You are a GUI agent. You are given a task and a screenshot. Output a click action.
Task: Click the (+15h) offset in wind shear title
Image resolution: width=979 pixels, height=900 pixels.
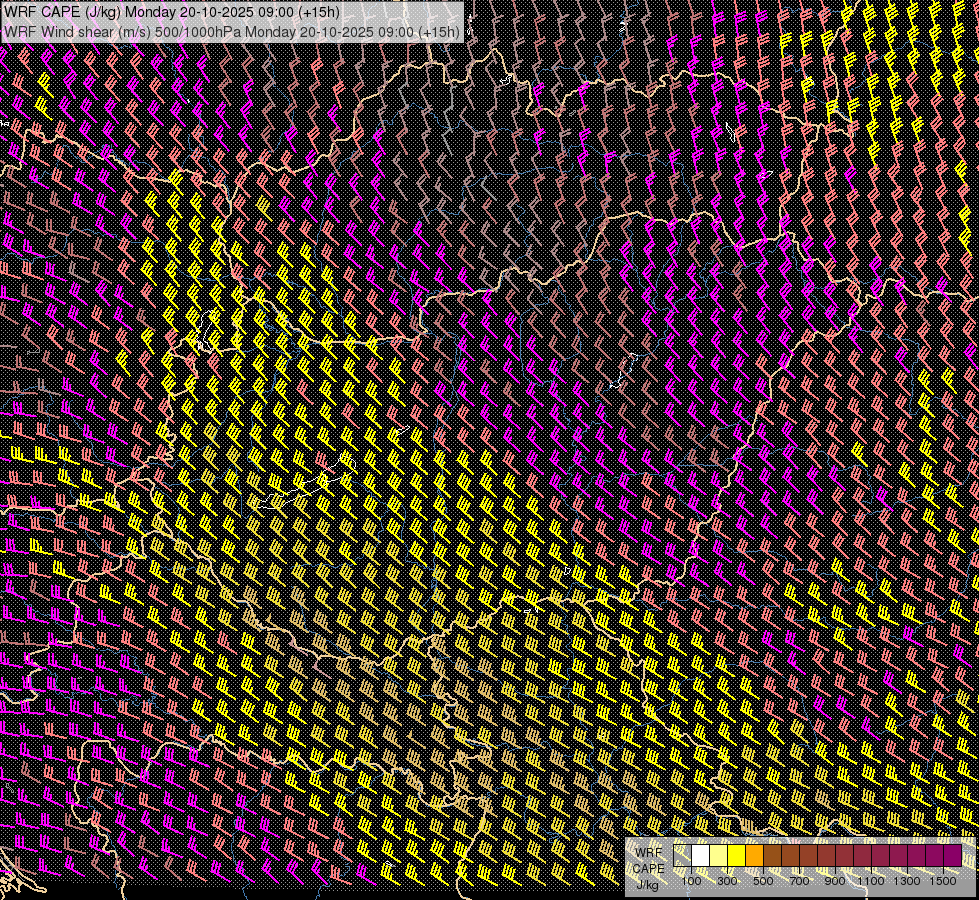(439, 31)
